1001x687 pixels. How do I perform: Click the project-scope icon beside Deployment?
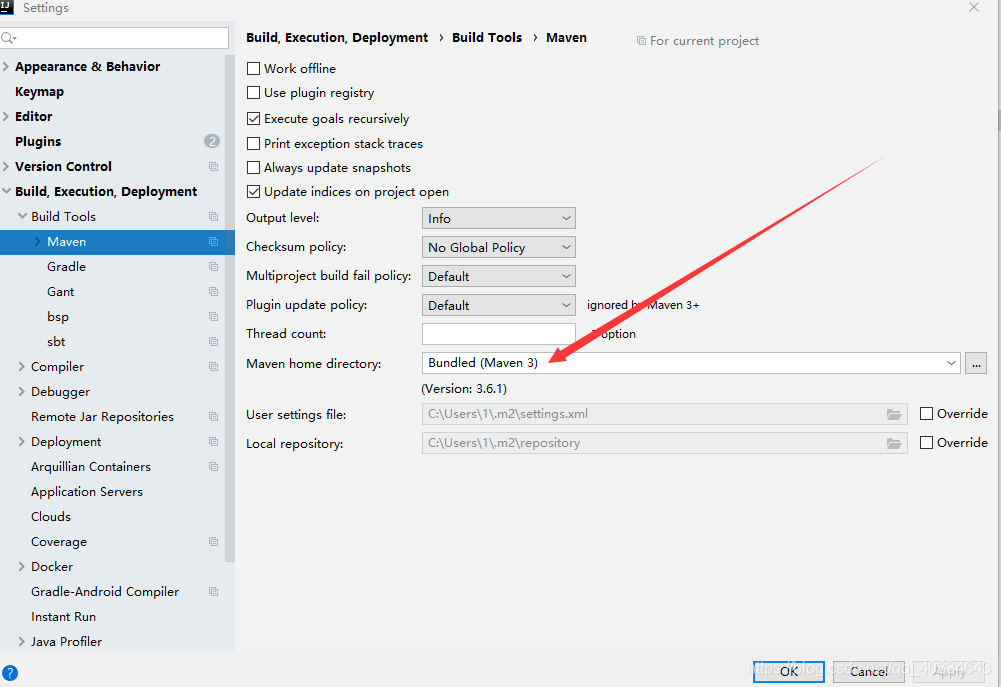point(213,441)
